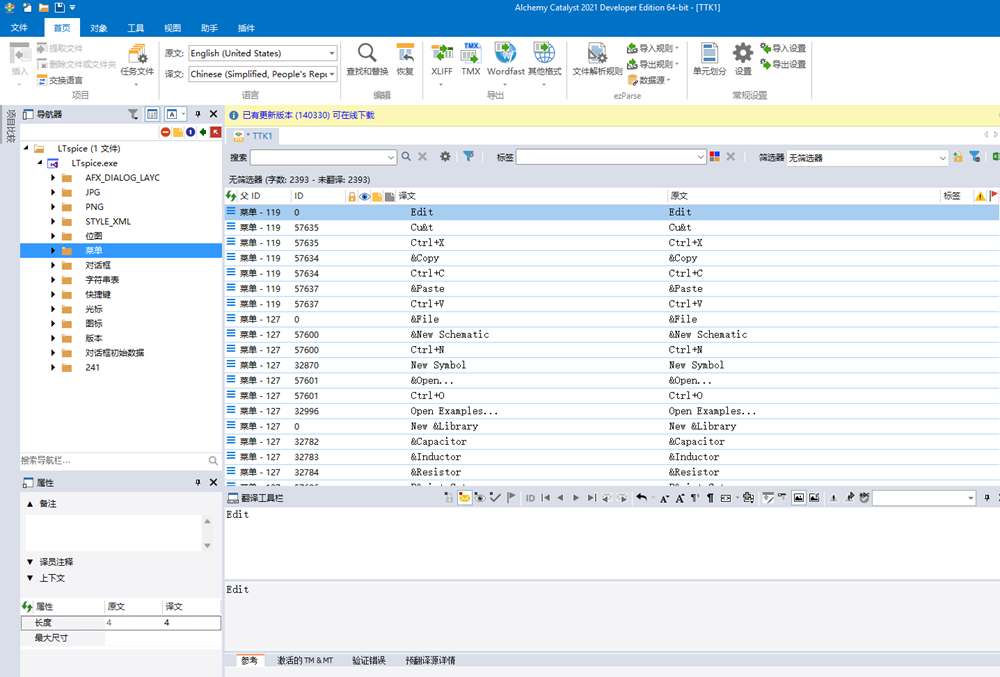Click the navigator filter funnel icon
The width and height of the screenshot is (1000, 677).
133,114
